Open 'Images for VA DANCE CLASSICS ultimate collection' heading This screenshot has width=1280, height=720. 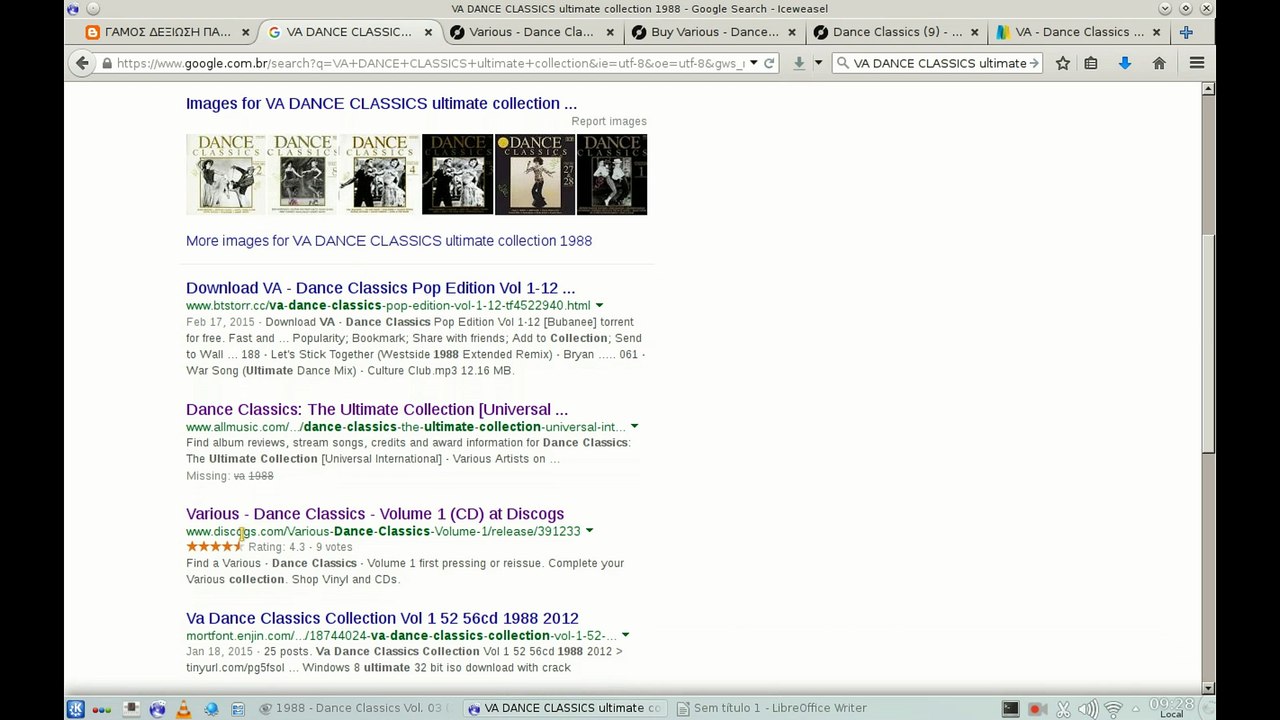coord(381,103)
